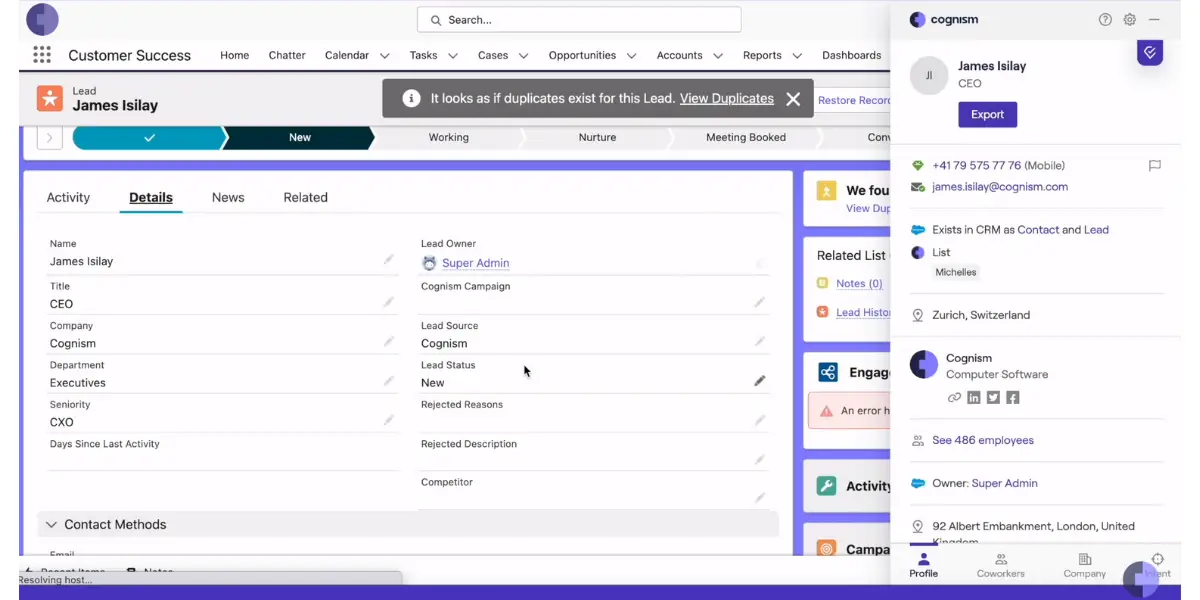Click the Salesforce search box
The height and width of the screenshot is (600, 1200).
579,20
